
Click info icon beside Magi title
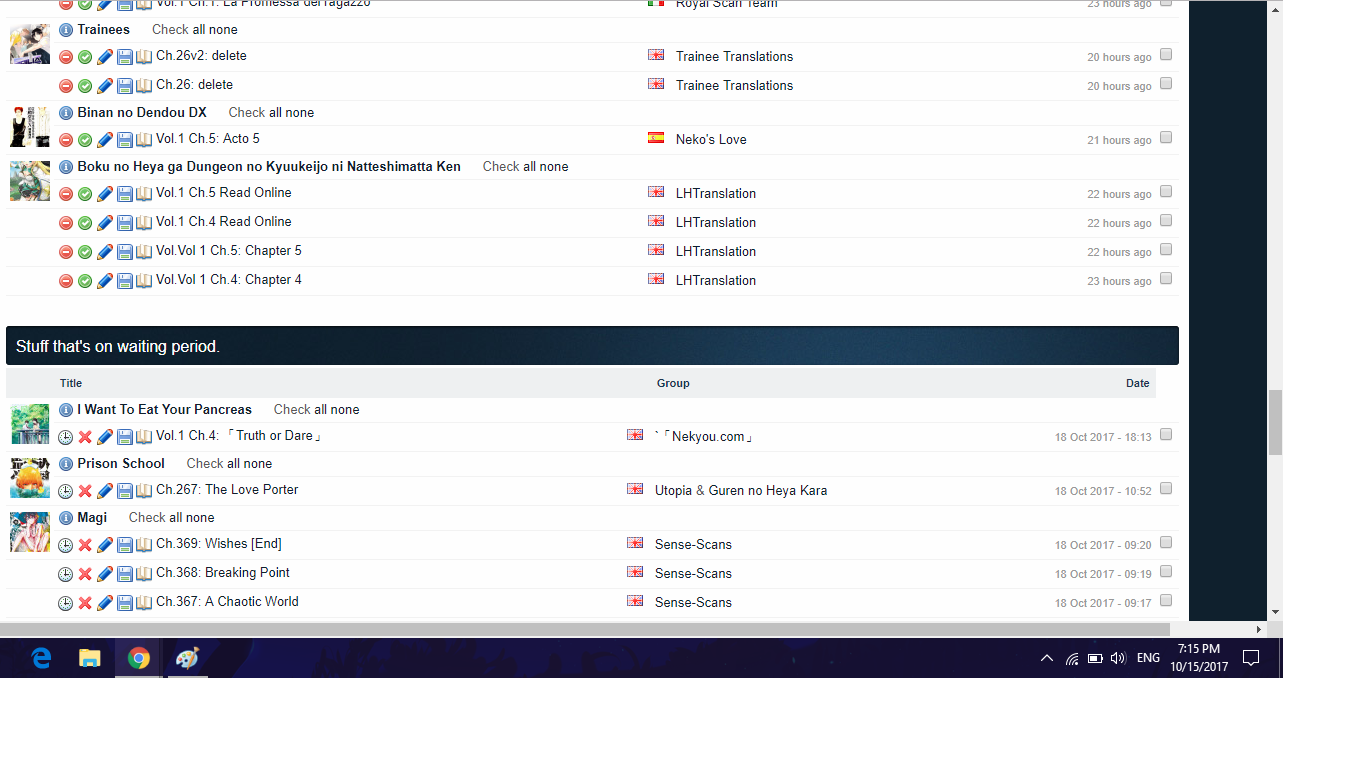(66, 518)
